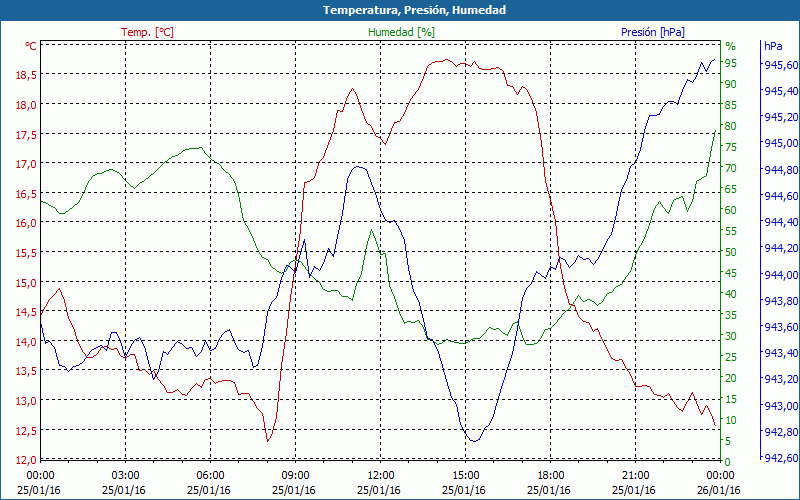Select the 943,80 pressure axis value
Viewport: 800px width, 500px height.
click(x=781, y=301)
